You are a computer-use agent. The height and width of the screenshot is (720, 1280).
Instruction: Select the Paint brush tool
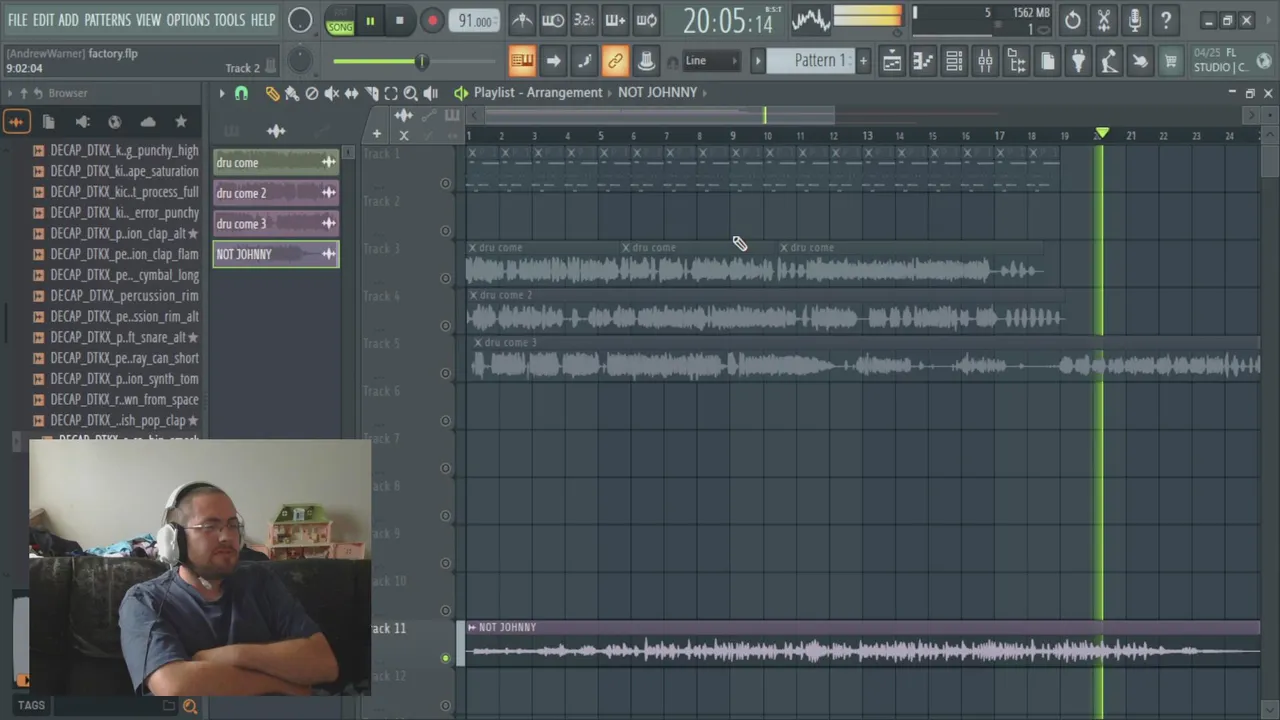[x=292, y=93]
